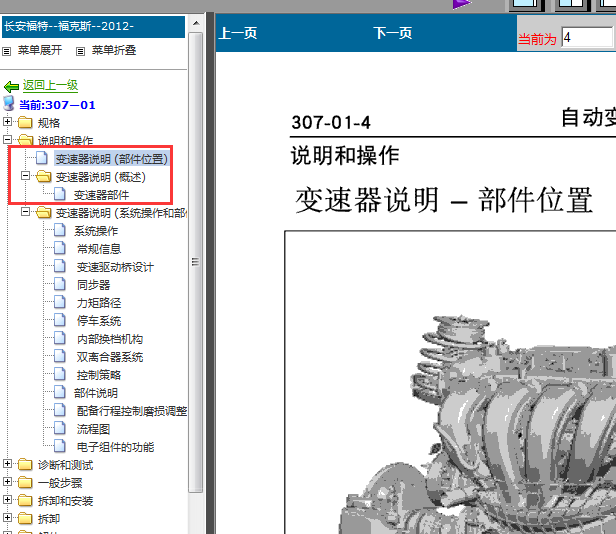
Task: Open the 常规信息 page
Action: click(99, 249)
